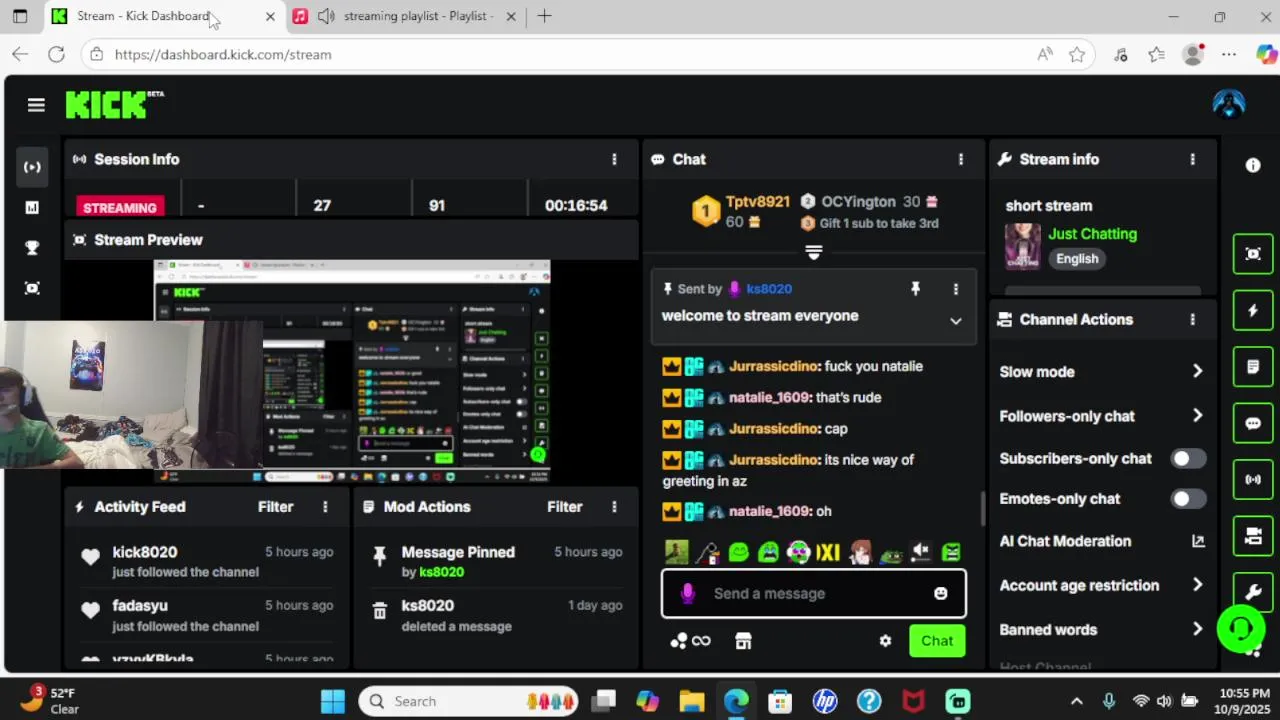1280x720 pixels.
Task: Open the trophy achievements sidebar icon
Action: (32, 248)
